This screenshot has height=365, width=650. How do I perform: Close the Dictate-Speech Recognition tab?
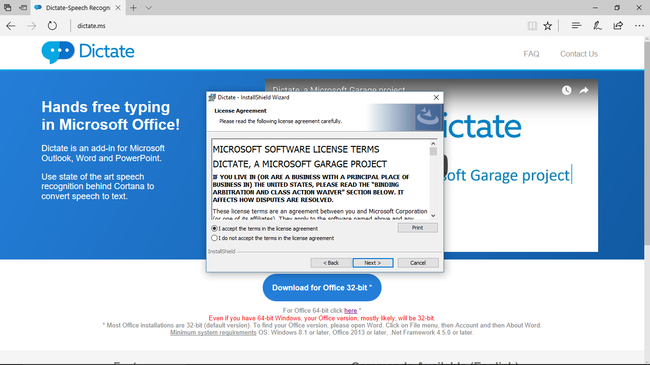(x=118, y=8)
